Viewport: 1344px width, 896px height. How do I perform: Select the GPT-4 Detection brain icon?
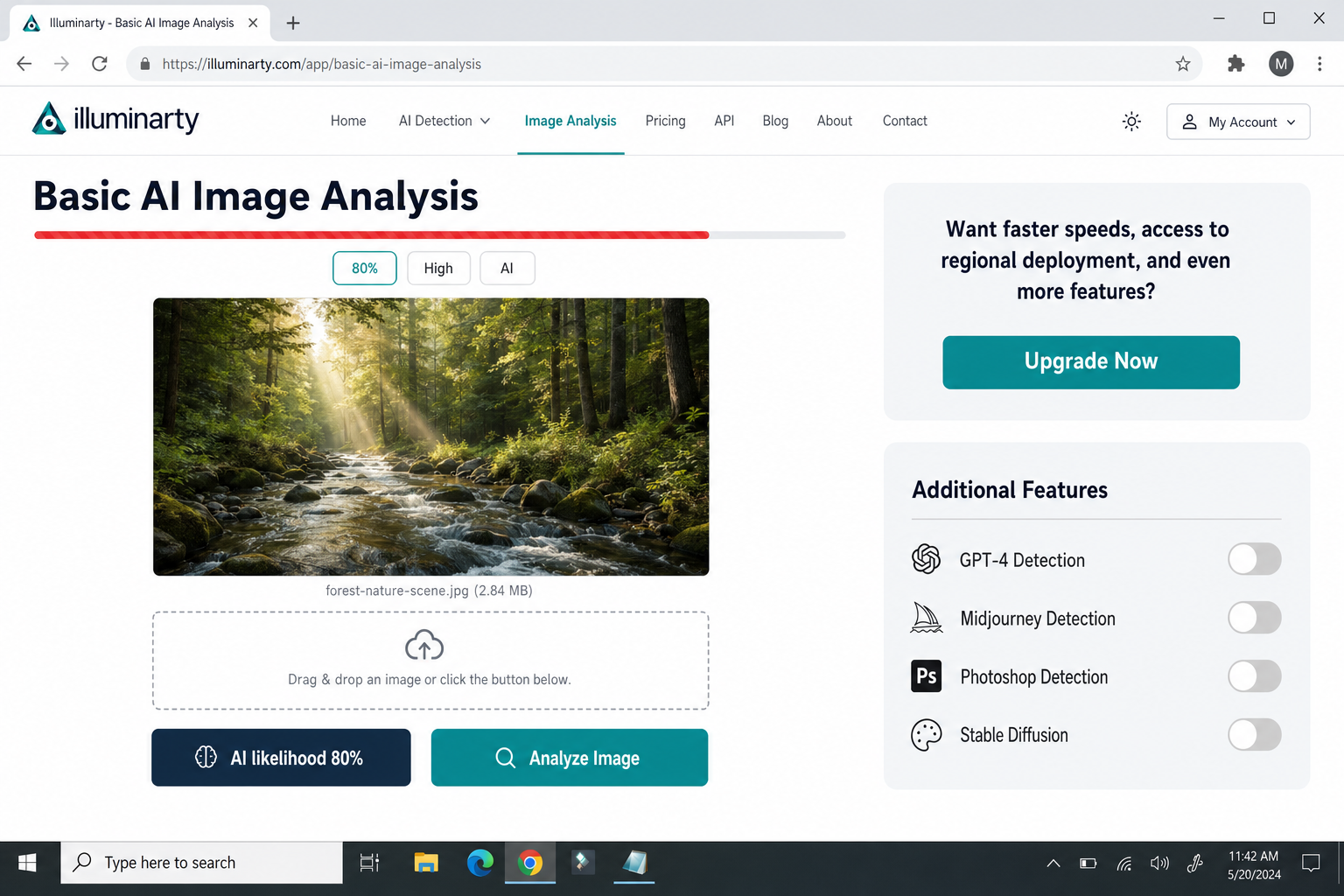tap(926, 559)
